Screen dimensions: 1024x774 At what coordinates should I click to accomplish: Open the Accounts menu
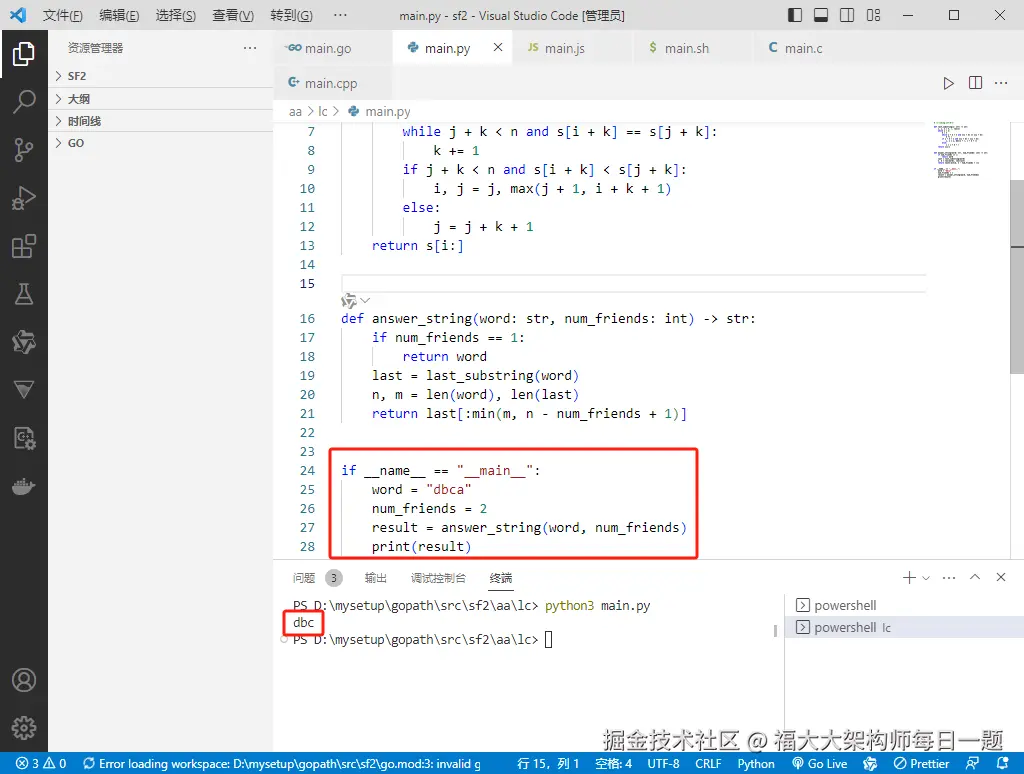point(24,680)
